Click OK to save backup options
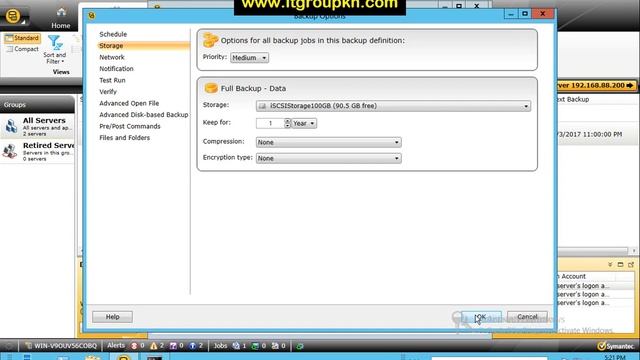 [x=482, y=317]
